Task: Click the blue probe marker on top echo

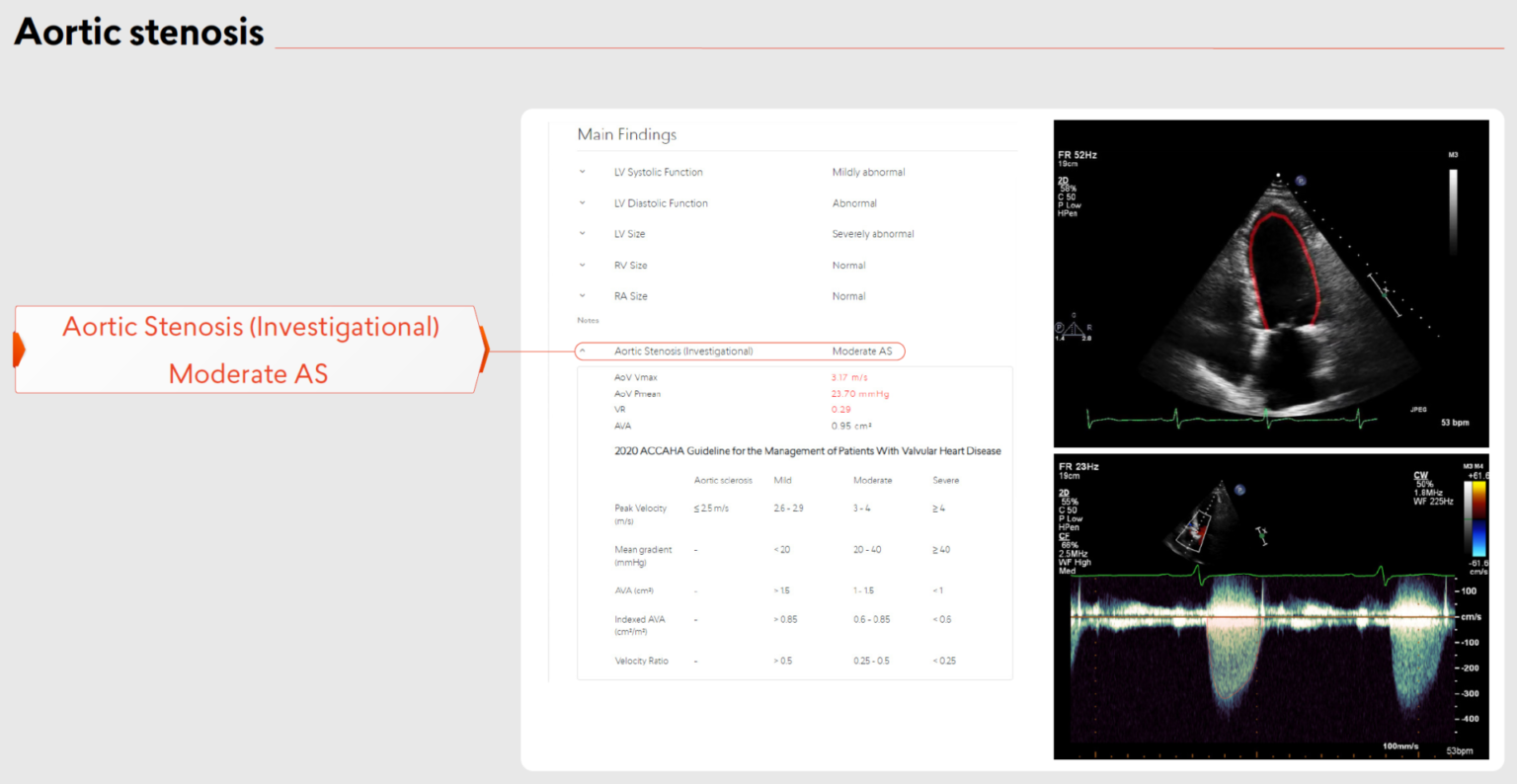Action: pyautogui.click(x=1302, y=181)
